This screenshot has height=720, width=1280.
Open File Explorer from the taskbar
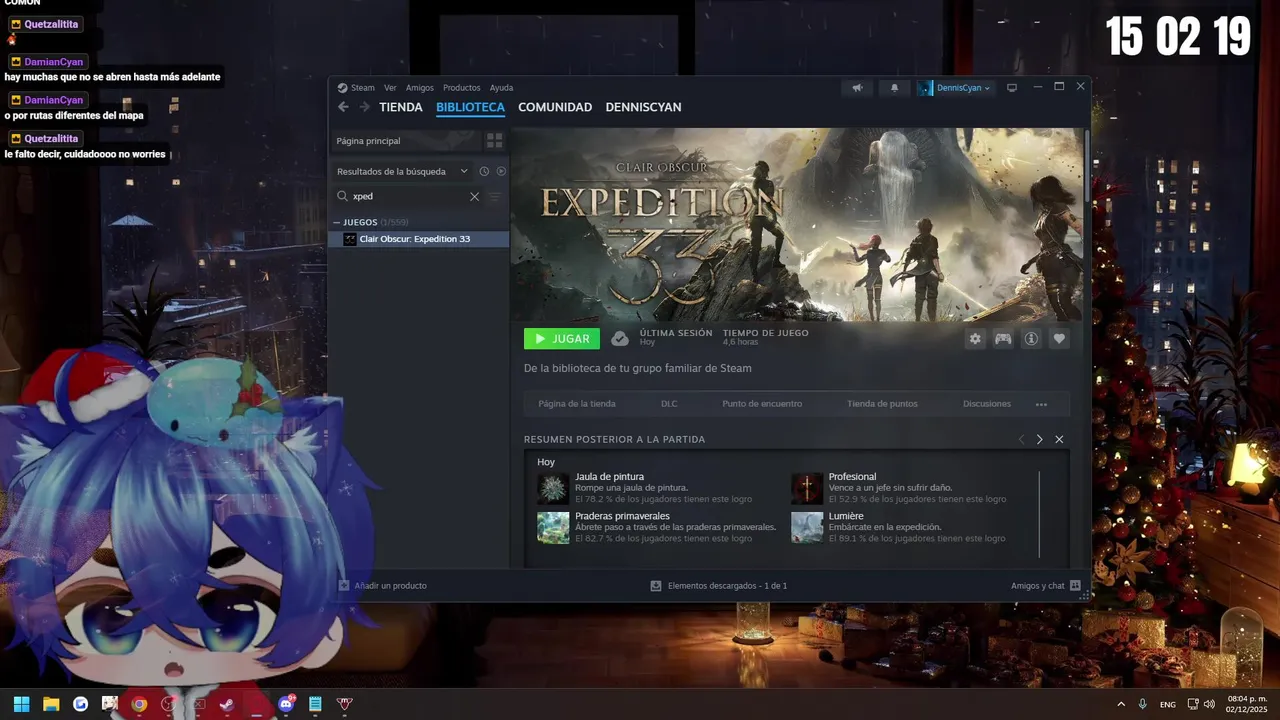tap(50, 704)
